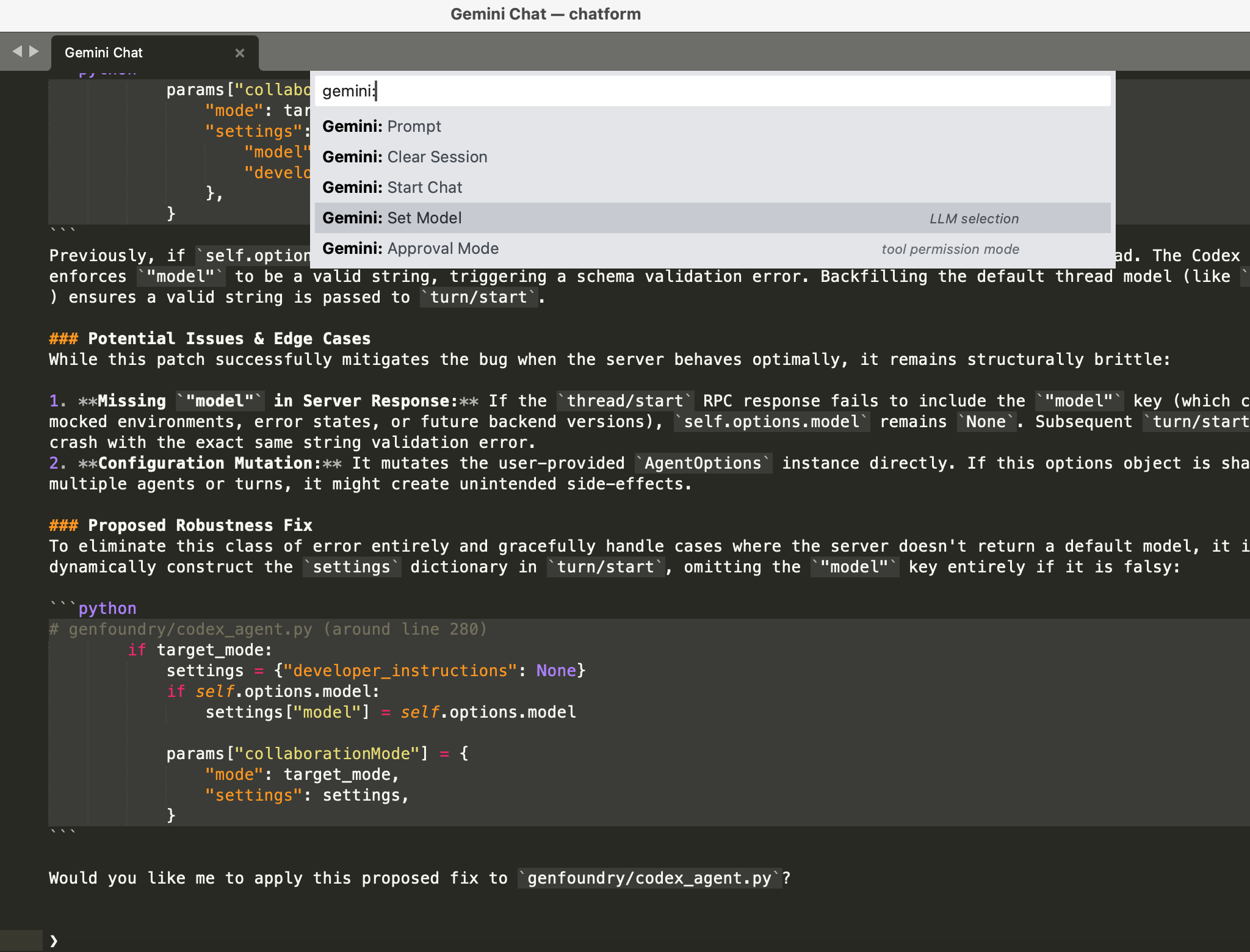Close the Gemini Chat tab
This screenshot has width=1250, height=952.
[240, 53]
